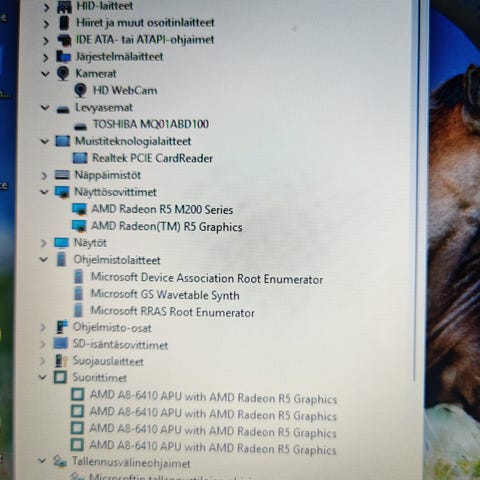
Task: Collapse the Kamerat category
Action: (x=45, y=74)
